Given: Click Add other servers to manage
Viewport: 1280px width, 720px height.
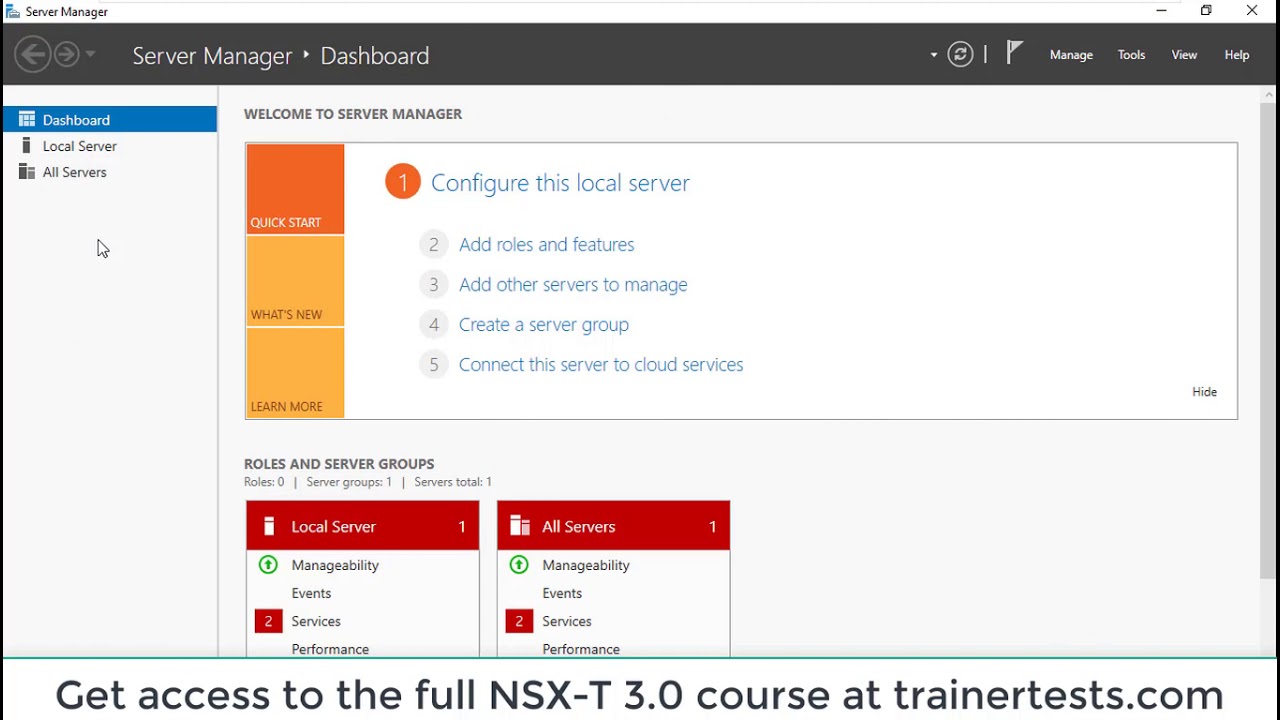Looking at the screenshot, I should 573,284.
